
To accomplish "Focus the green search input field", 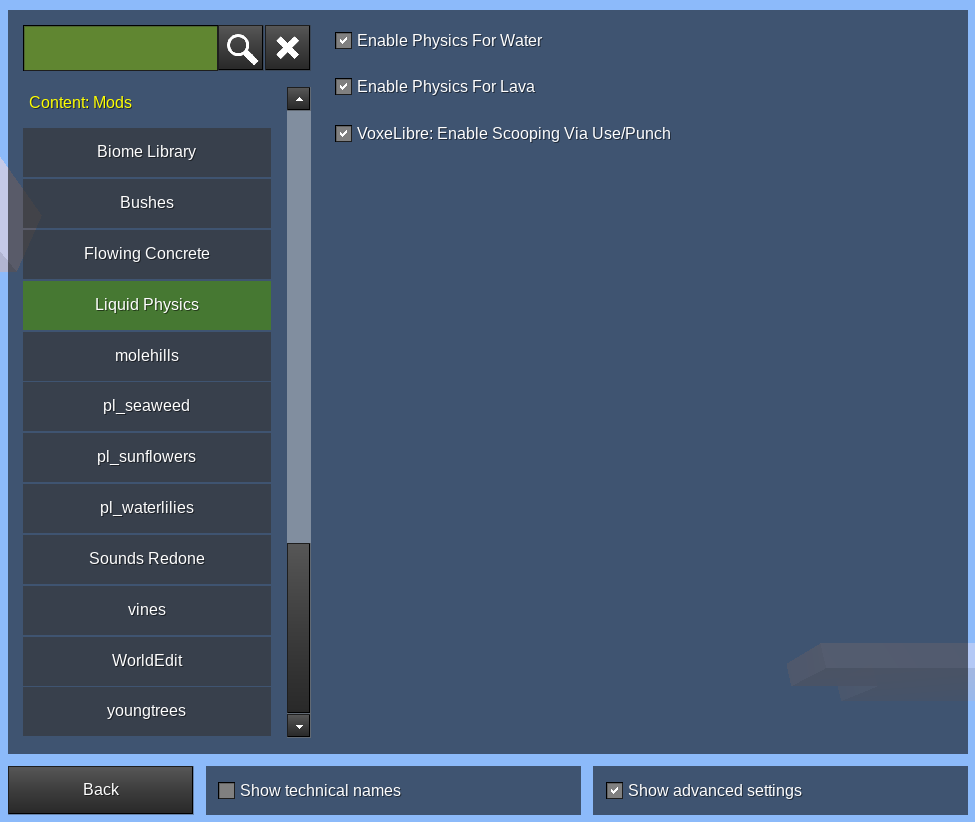I will 120,48.
